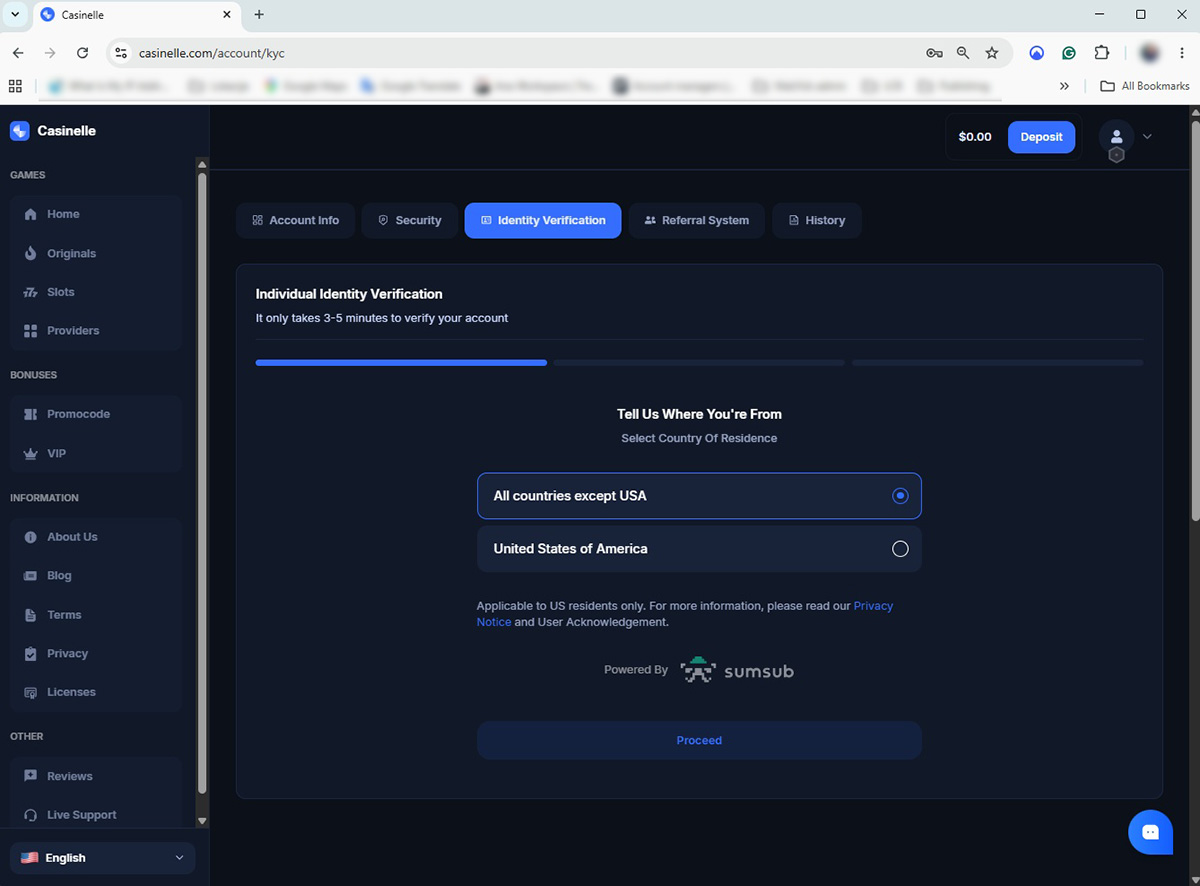Switch to Account Info tab

tap(296, 220)
